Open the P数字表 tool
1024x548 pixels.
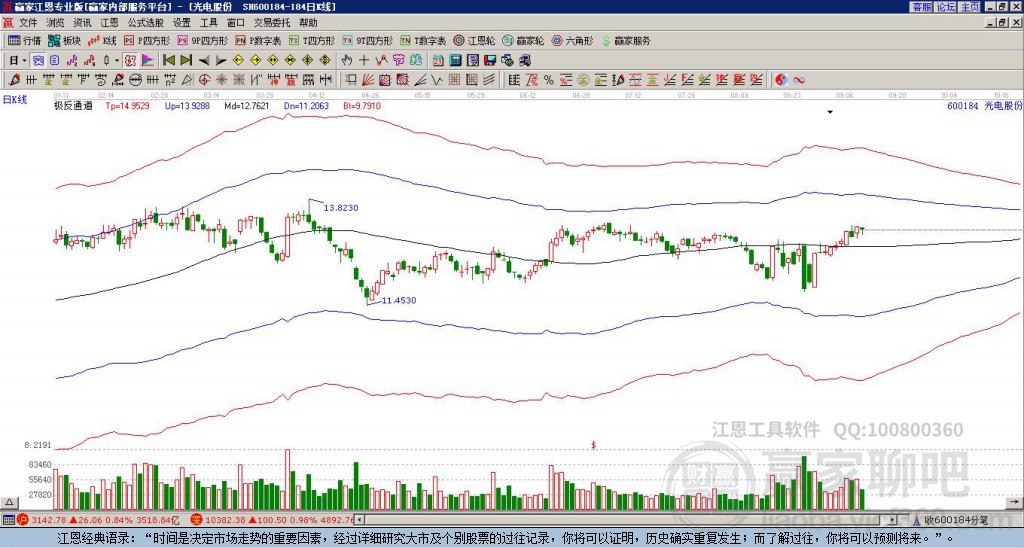259,40
